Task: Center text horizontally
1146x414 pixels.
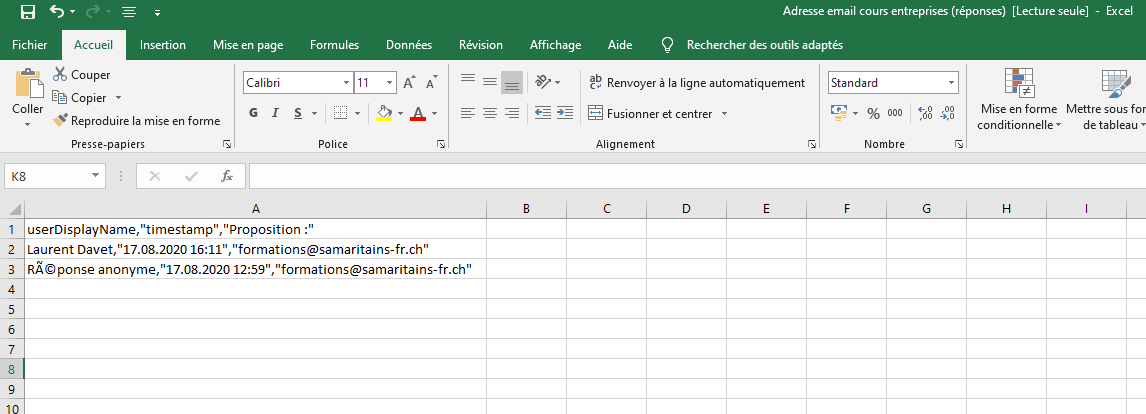Action: (x=490, y=113)
